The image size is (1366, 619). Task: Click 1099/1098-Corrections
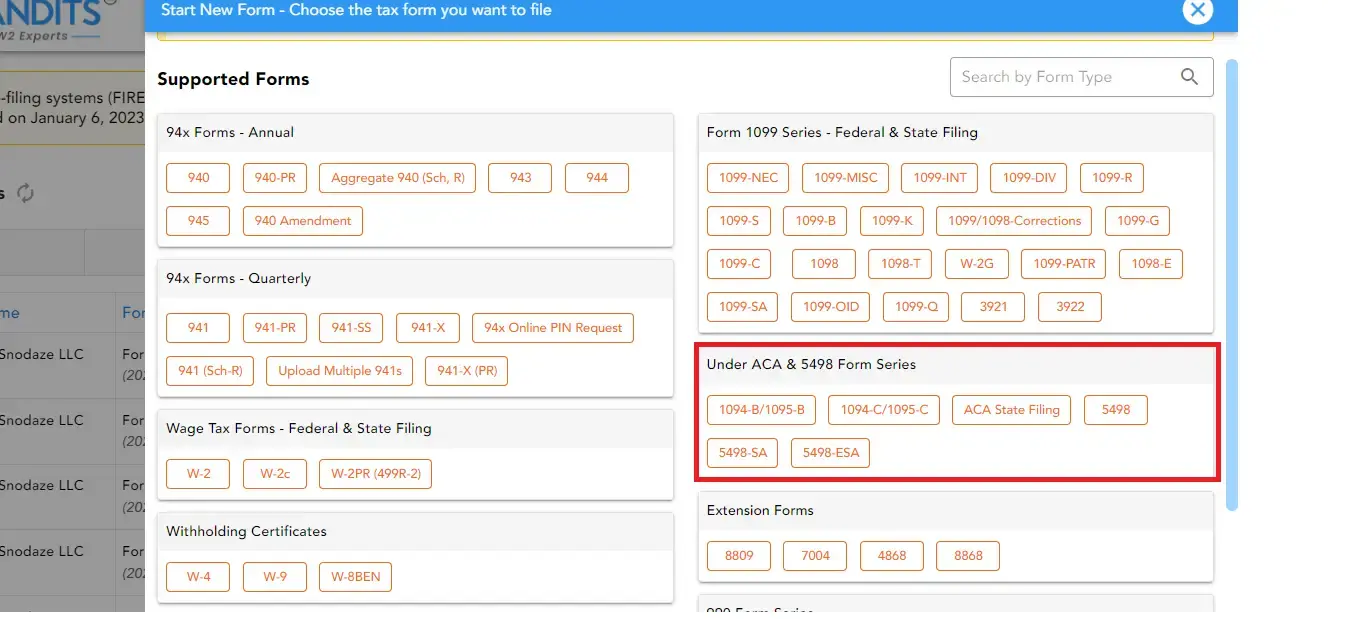pyautogui.click(x=1014, y=221)
